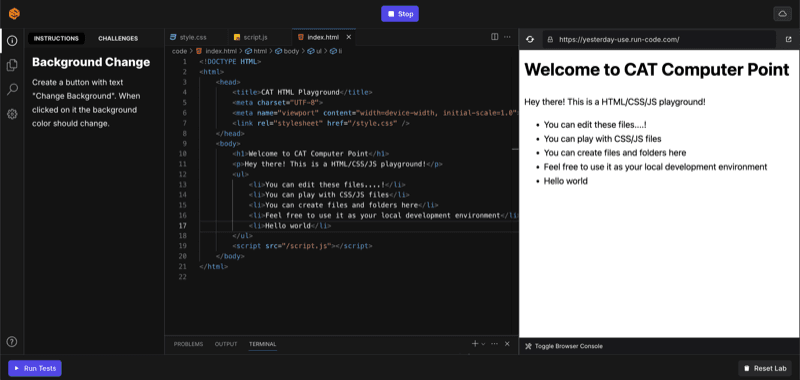
Task: Toggle Browser Console
Action: tap(564, 346)
